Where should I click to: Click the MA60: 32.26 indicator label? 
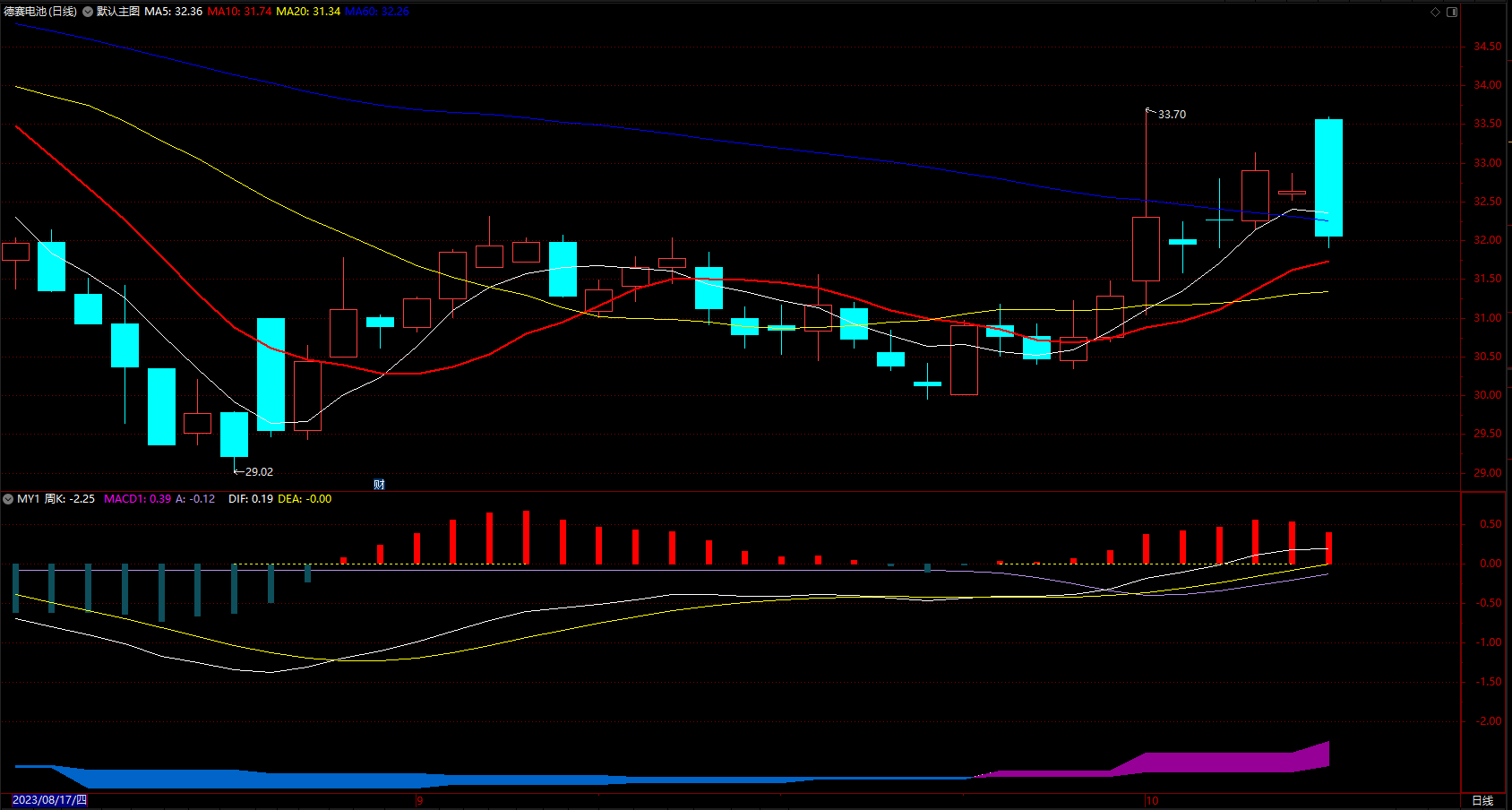pyautogui.click(x=377, y=12)
